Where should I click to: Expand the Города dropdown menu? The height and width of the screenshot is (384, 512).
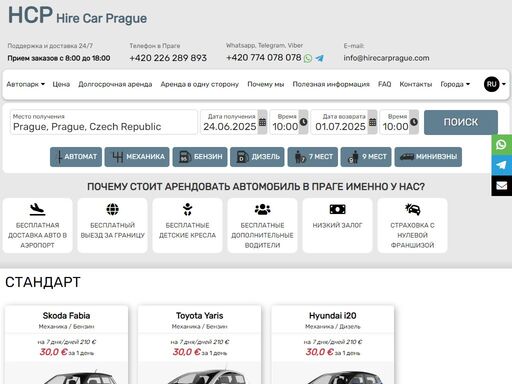point(455,84)
